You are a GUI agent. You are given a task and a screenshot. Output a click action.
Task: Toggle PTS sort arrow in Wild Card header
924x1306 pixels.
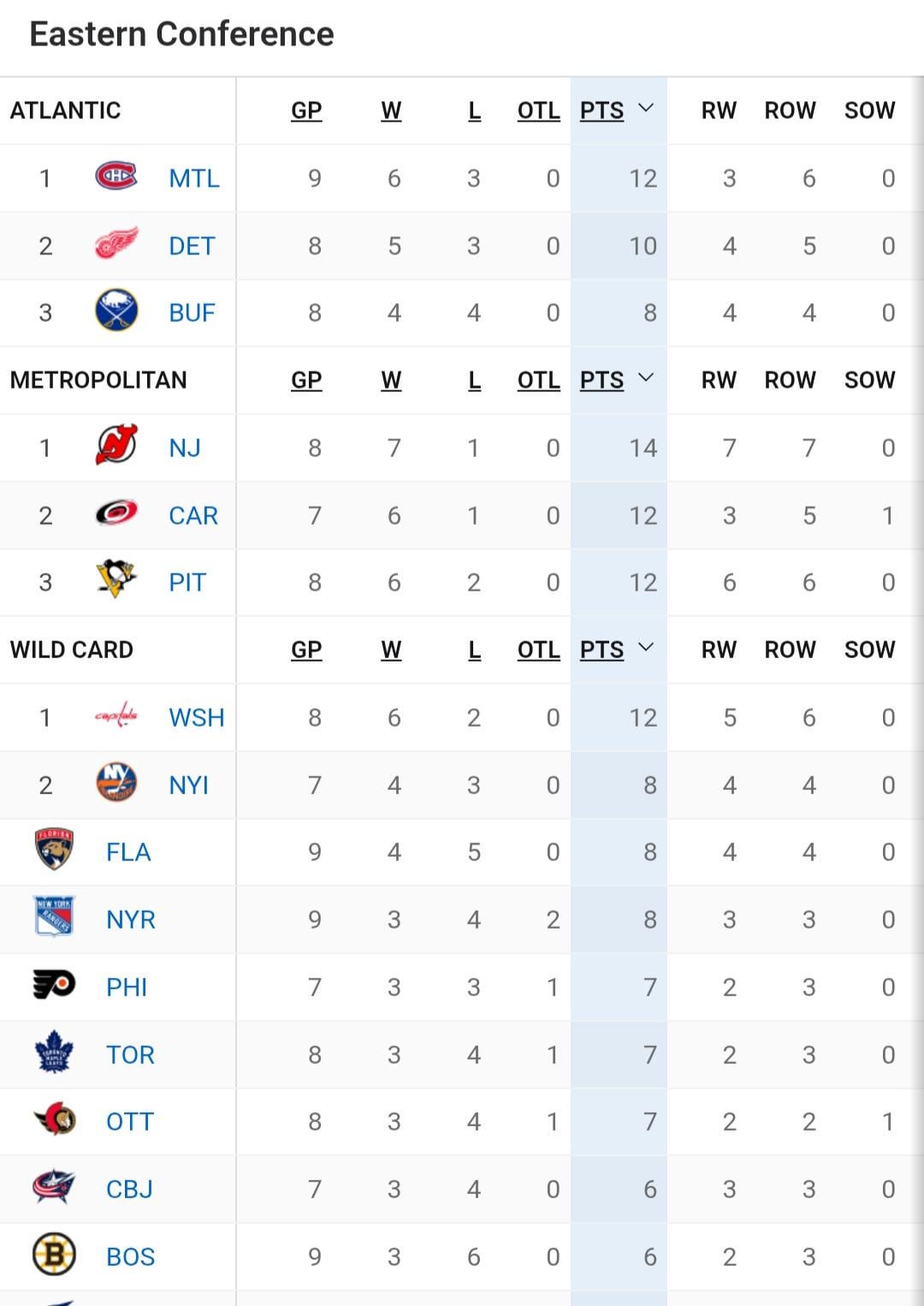(x=647, y=648)
